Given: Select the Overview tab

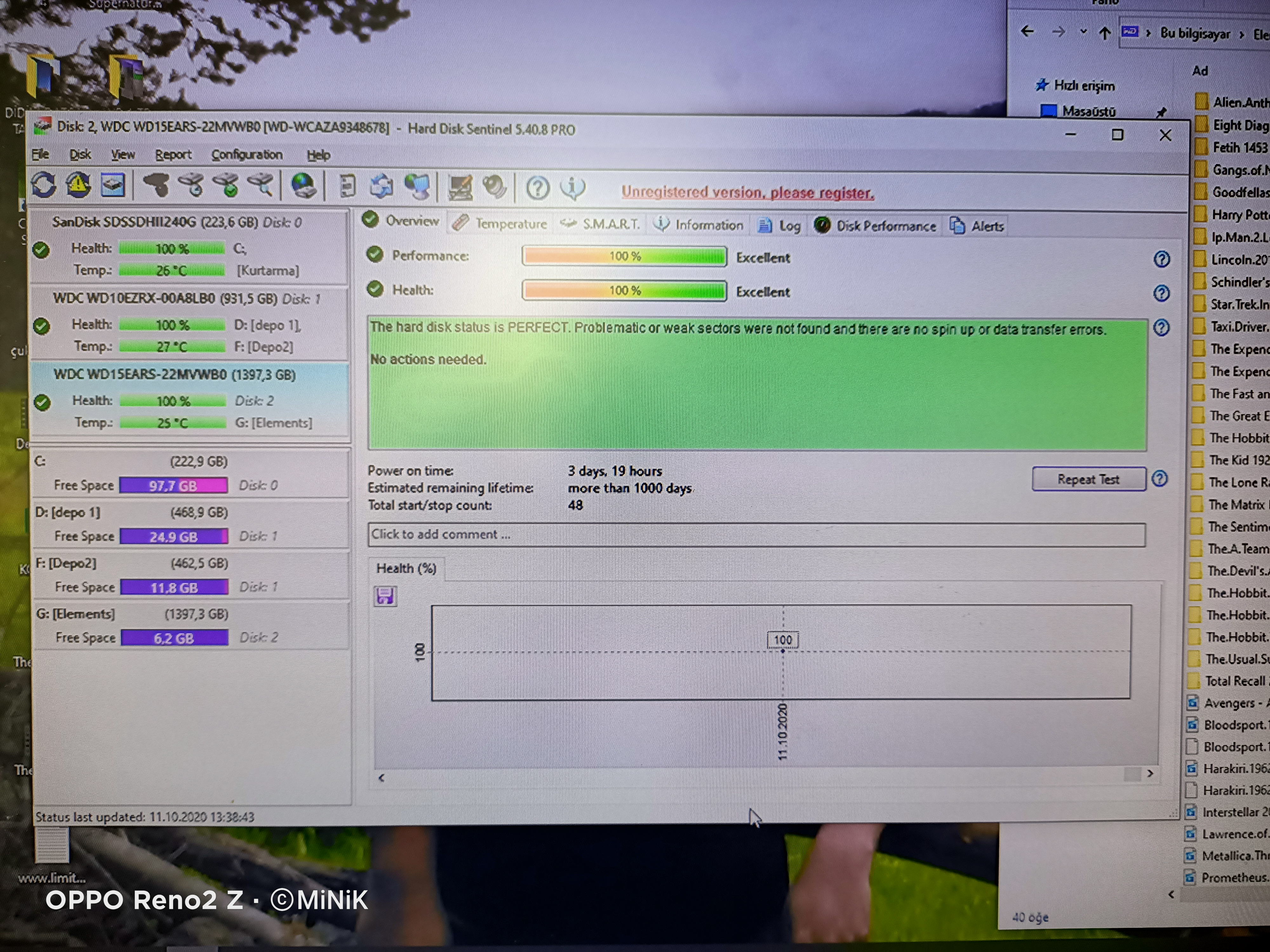Looking at the screenshot, I should pos(401,220).
